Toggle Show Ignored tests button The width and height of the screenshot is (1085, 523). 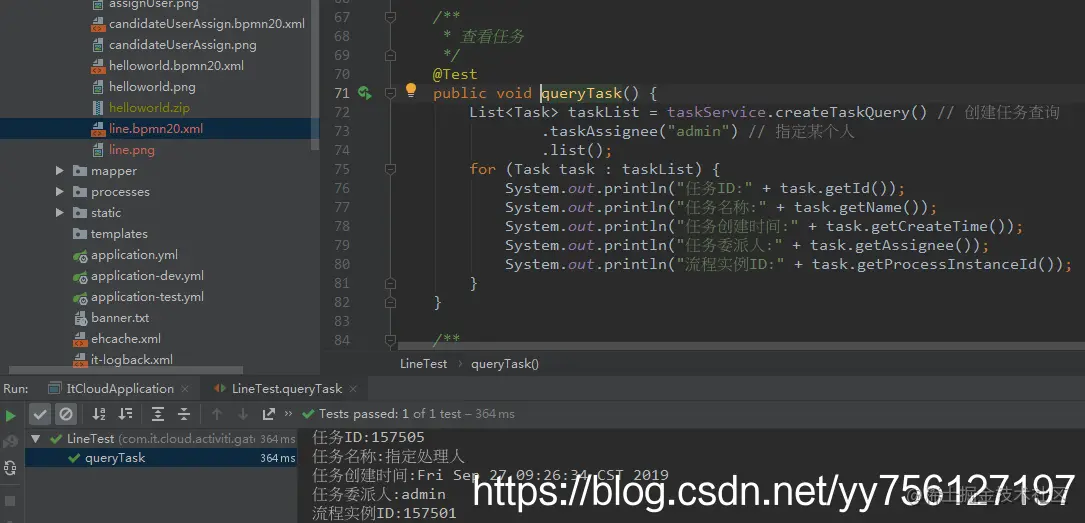66,414
